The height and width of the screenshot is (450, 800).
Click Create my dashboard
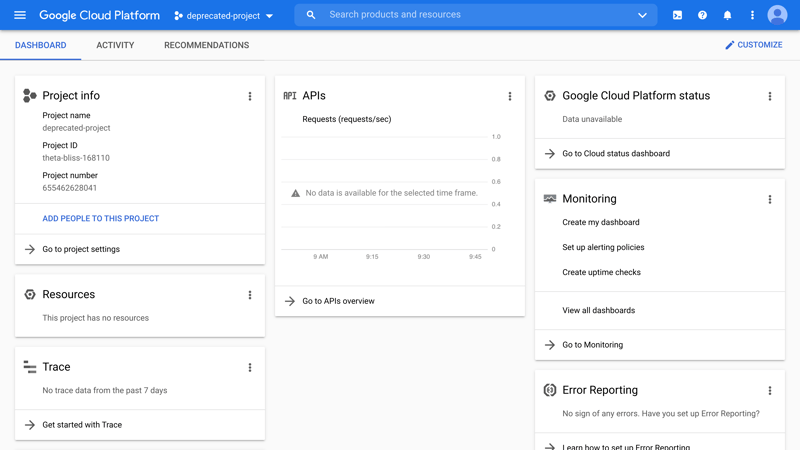pos(601,222)
